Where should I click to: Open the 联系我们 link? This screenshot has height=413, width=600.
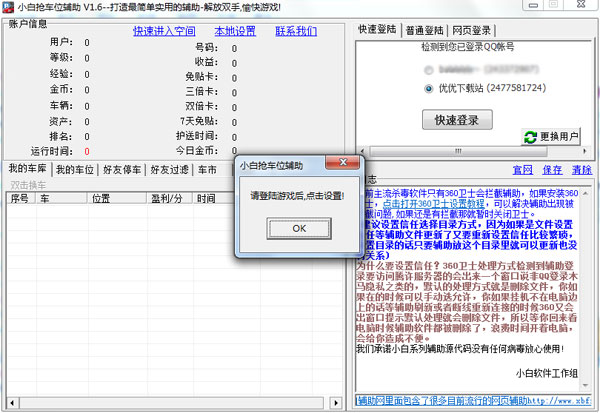pos(296,31)
